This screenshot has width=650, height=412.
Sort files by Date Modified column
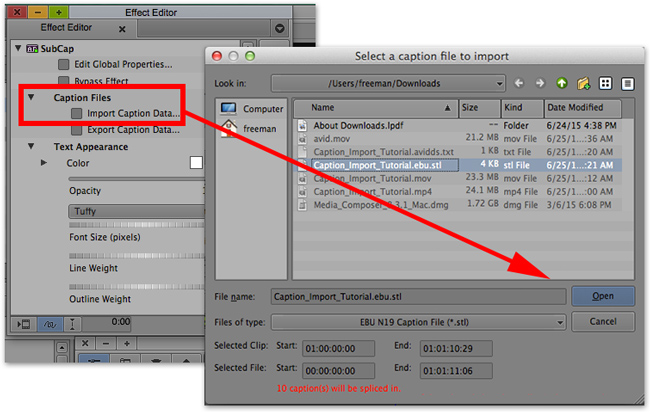pos(583,108)
